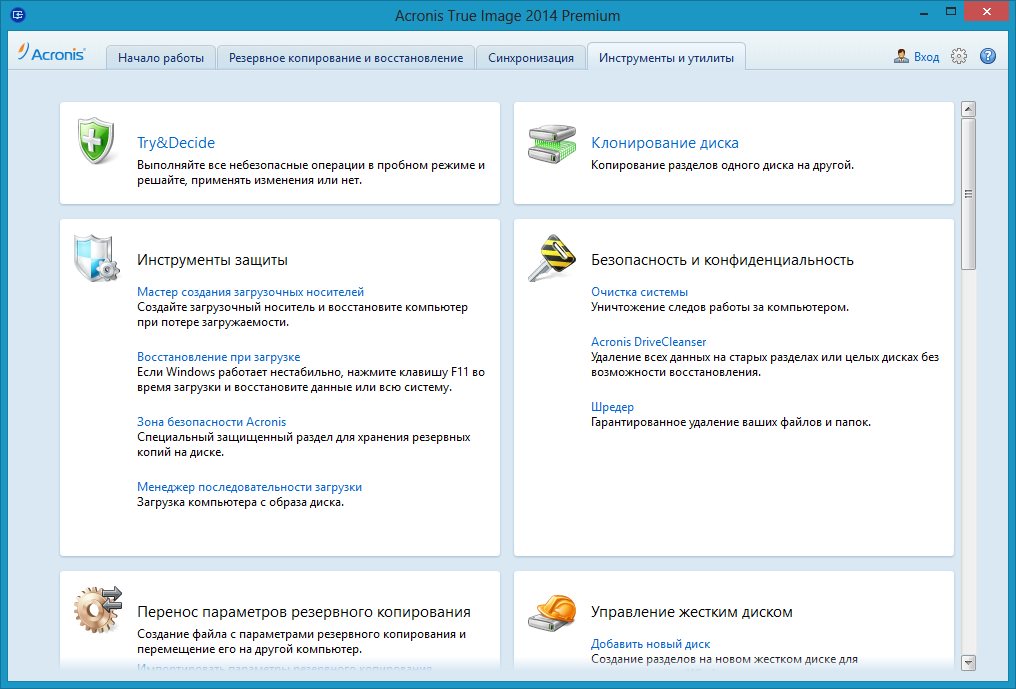
Task: Click the scrollbar down arrow
Action: (x=967, y=662)
